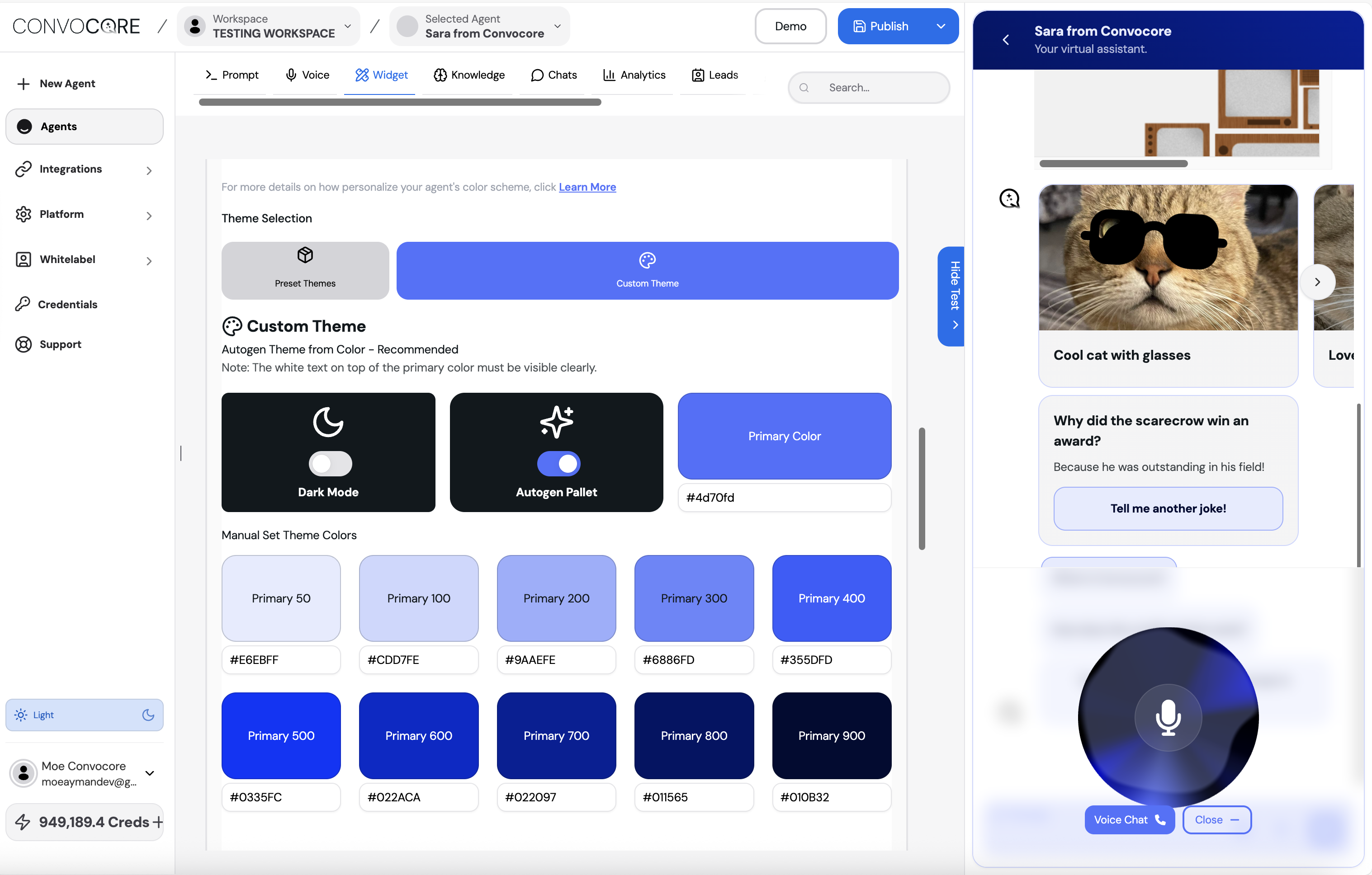
Task: Click the Learn More link
Action: (x=587, y=187)
